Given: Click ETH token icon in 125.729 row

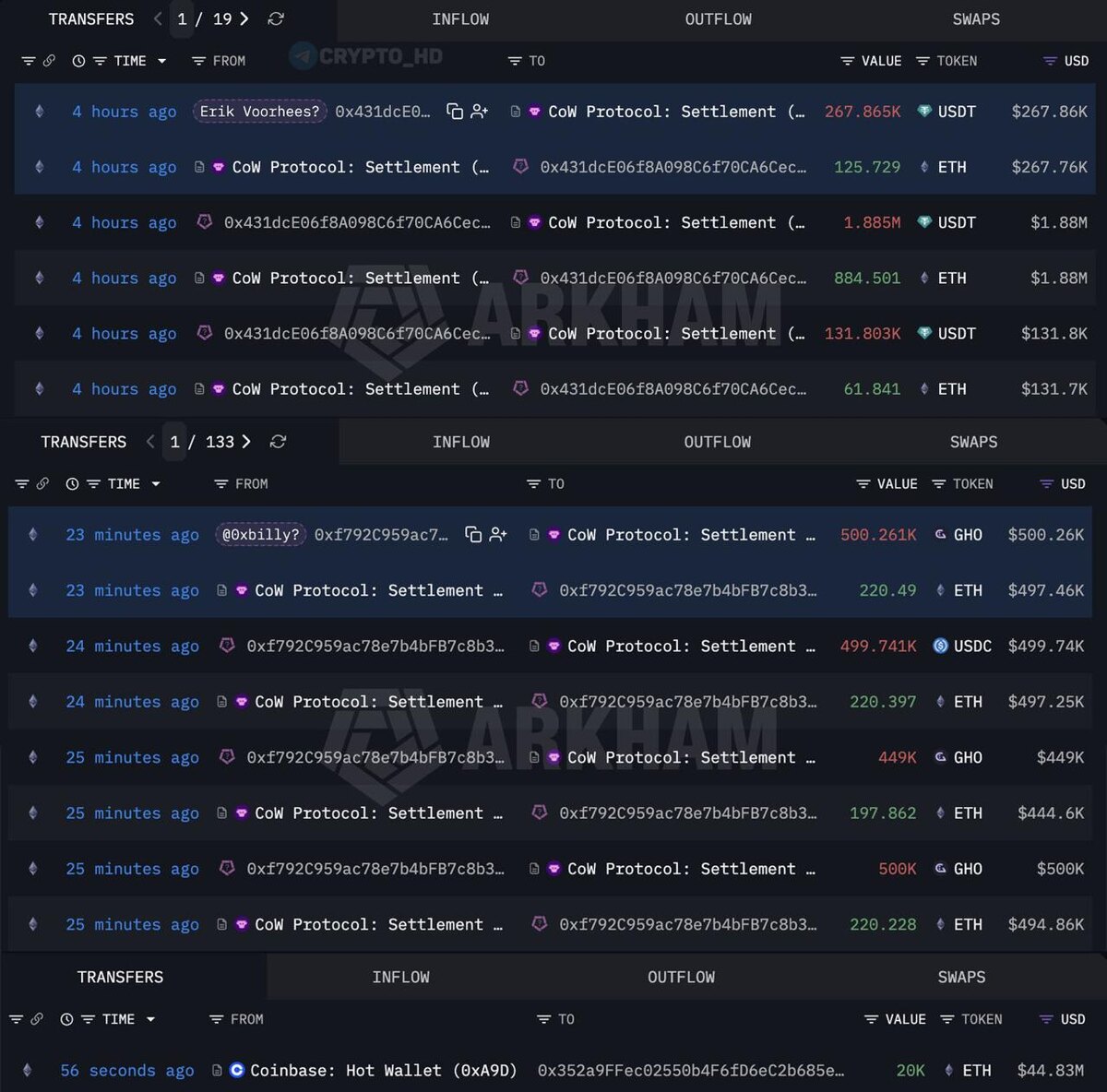Looking at the screenshot, I should tap(924, 167).
